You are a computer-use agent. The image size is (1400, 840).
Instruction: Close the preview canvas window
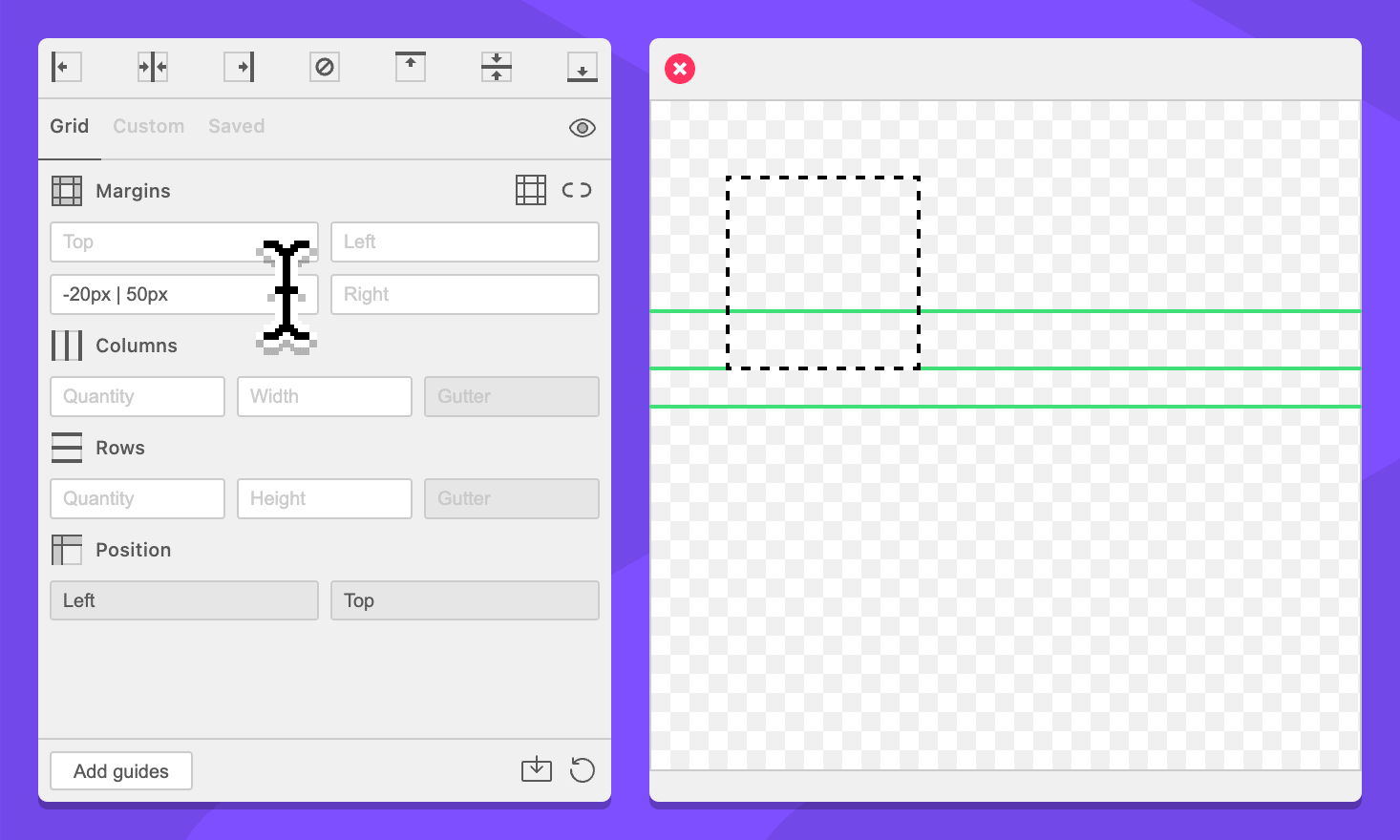(x=680, y=69)
